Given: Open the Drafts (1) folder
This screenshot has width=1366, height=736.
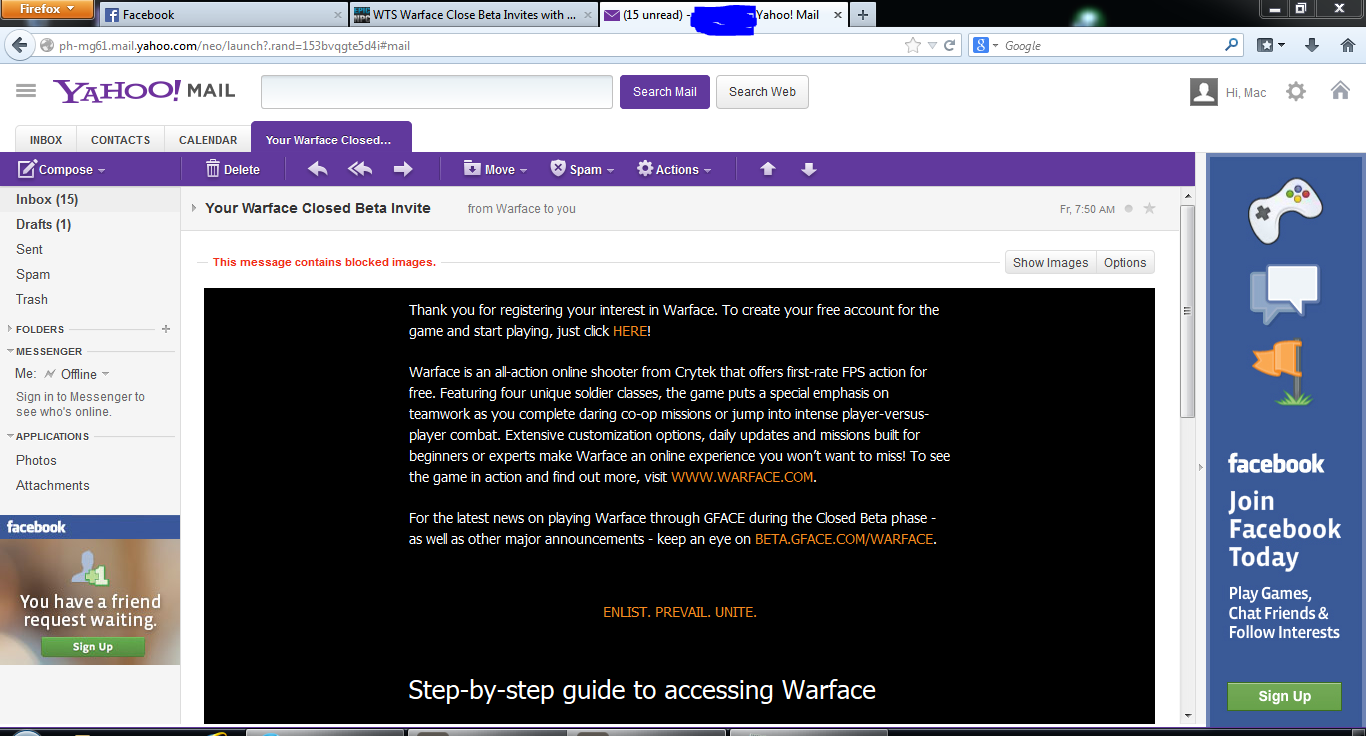Looking at the screenshot, I should (43, 224).
